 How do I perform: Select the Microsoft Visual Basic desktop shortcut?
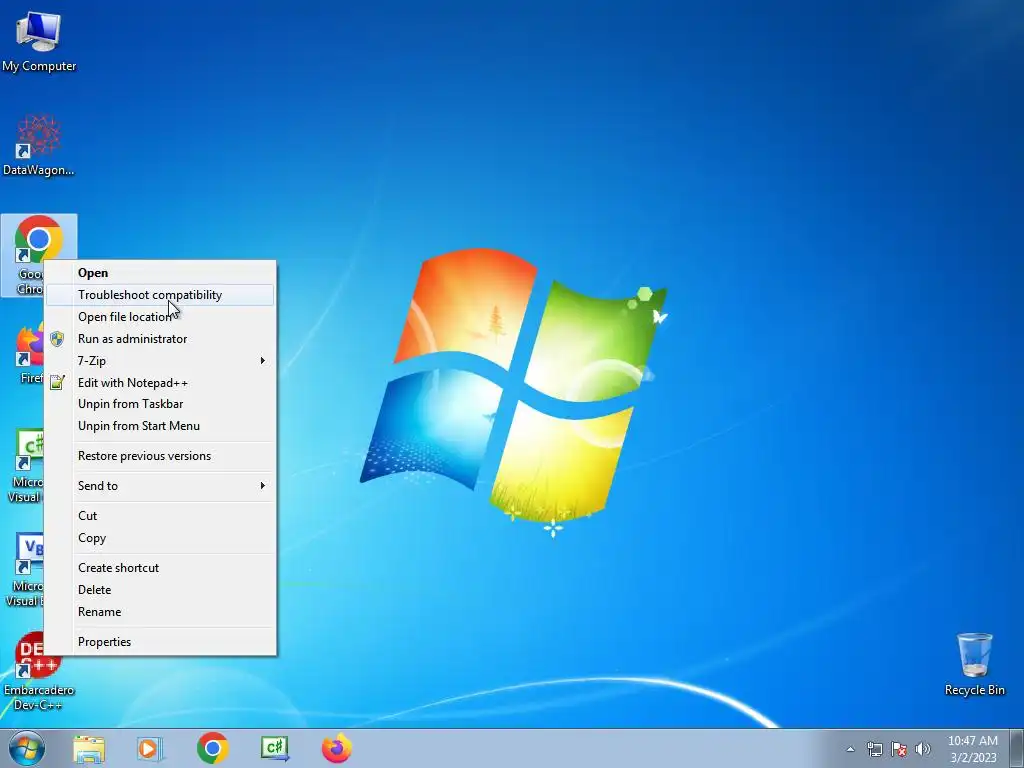click(25, 569)
